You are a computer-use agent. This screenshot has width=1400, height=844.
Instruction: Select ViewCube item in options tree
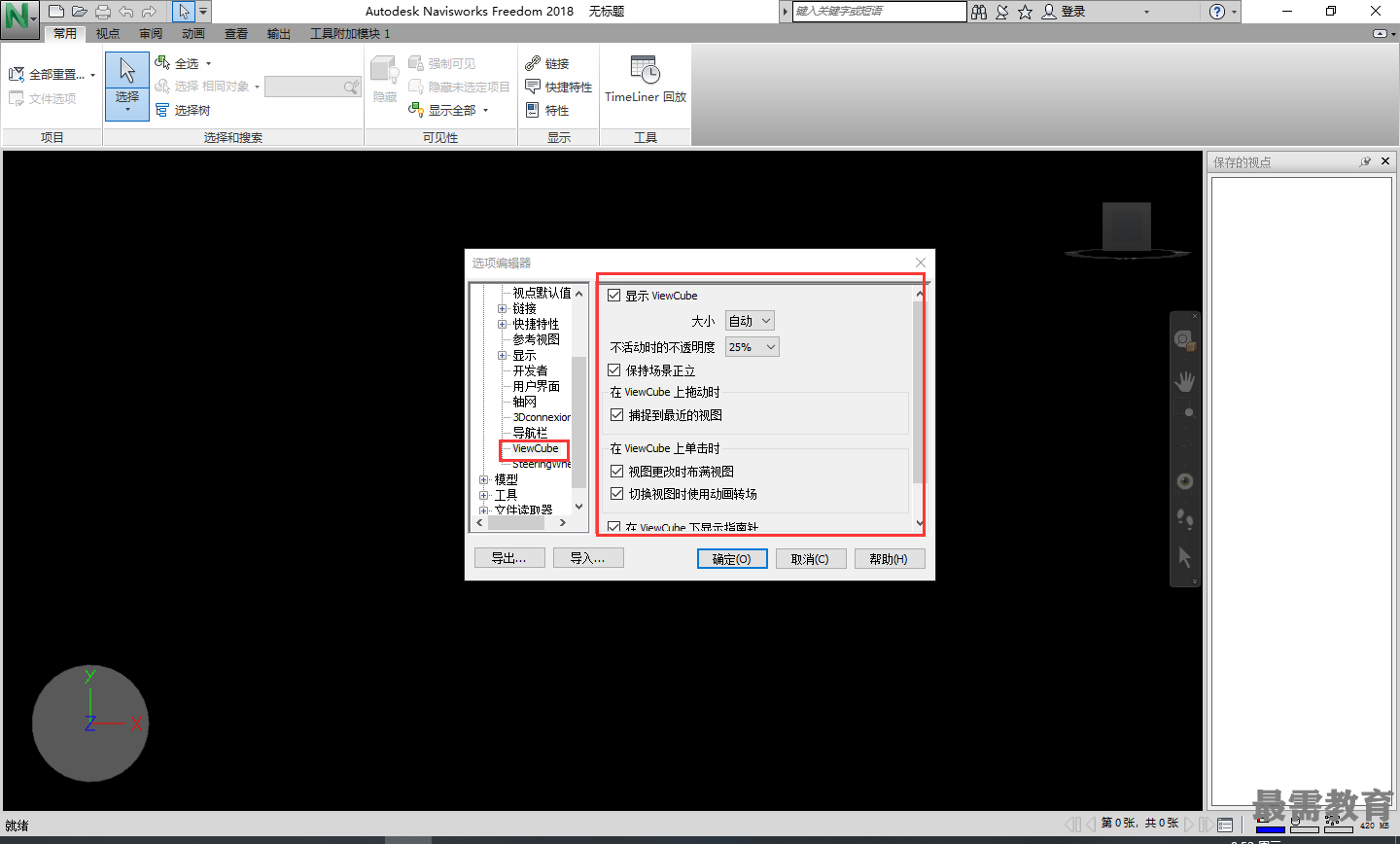coord(535,448)
